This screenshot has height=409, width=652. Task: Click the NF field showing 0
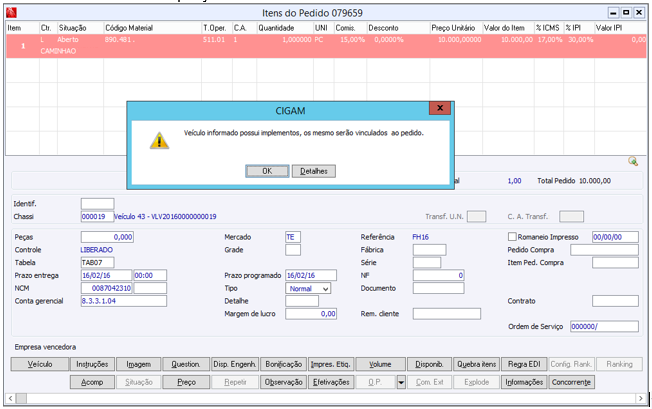(x=439, y=275)
